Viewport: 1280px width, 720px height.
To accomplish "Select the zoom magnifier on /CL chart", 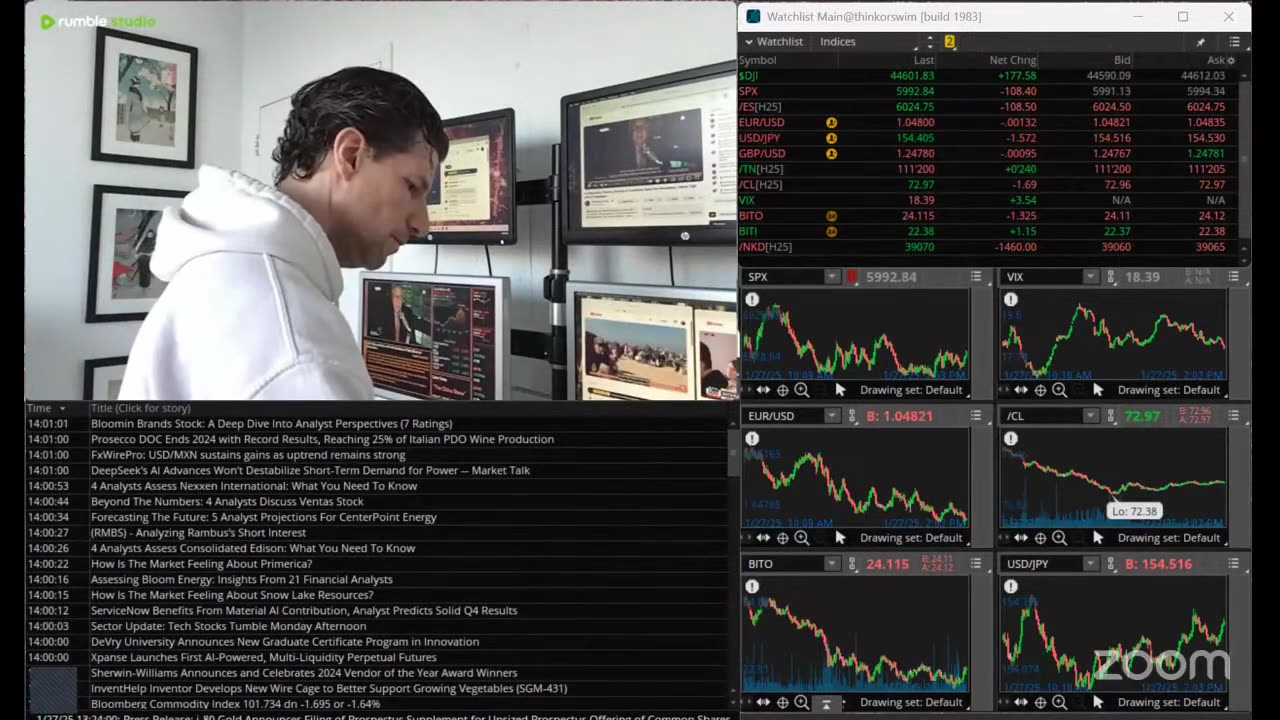I will click(x=1059, y=538).
